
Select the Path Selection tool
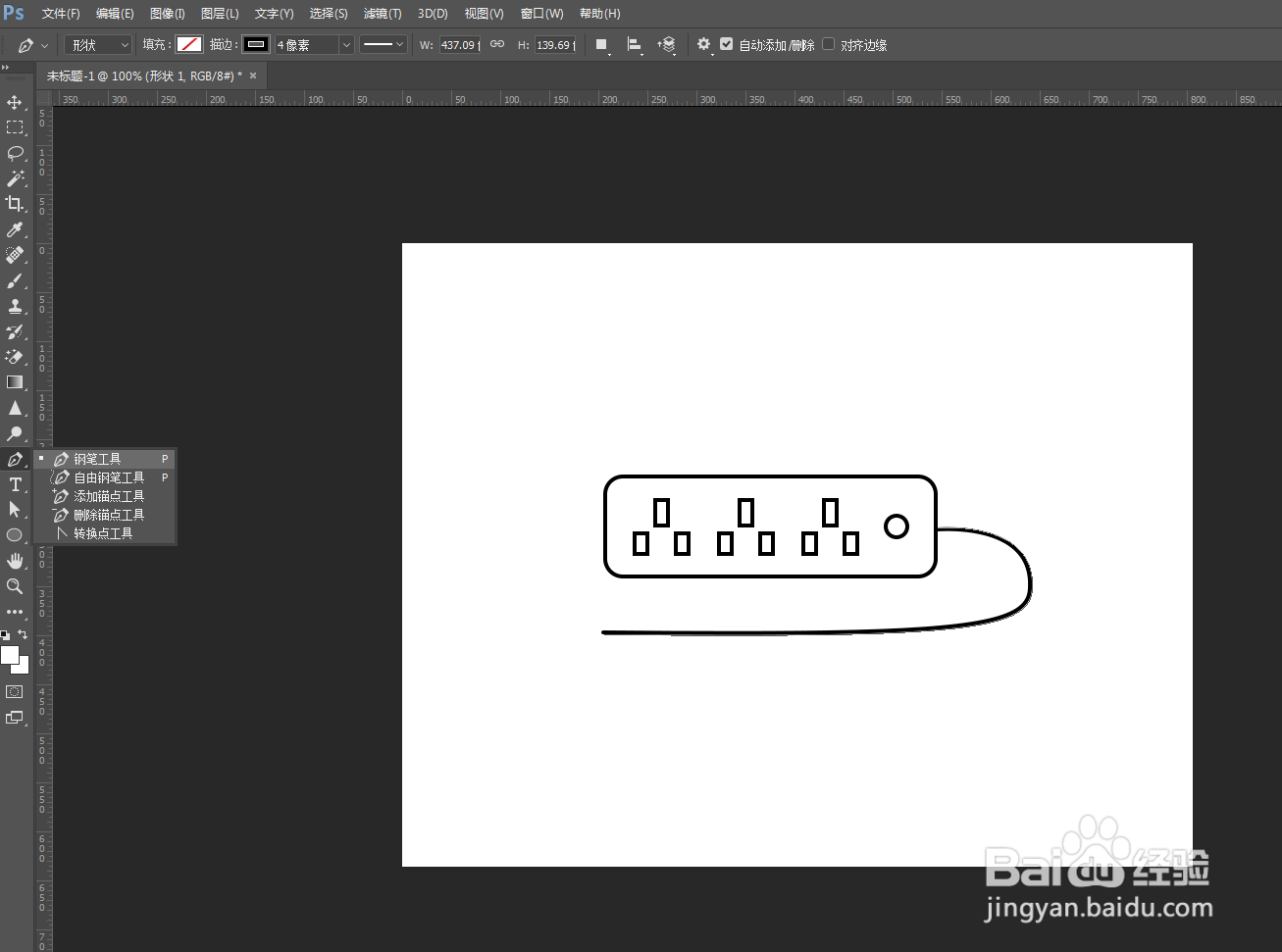[x=15, y=510]
